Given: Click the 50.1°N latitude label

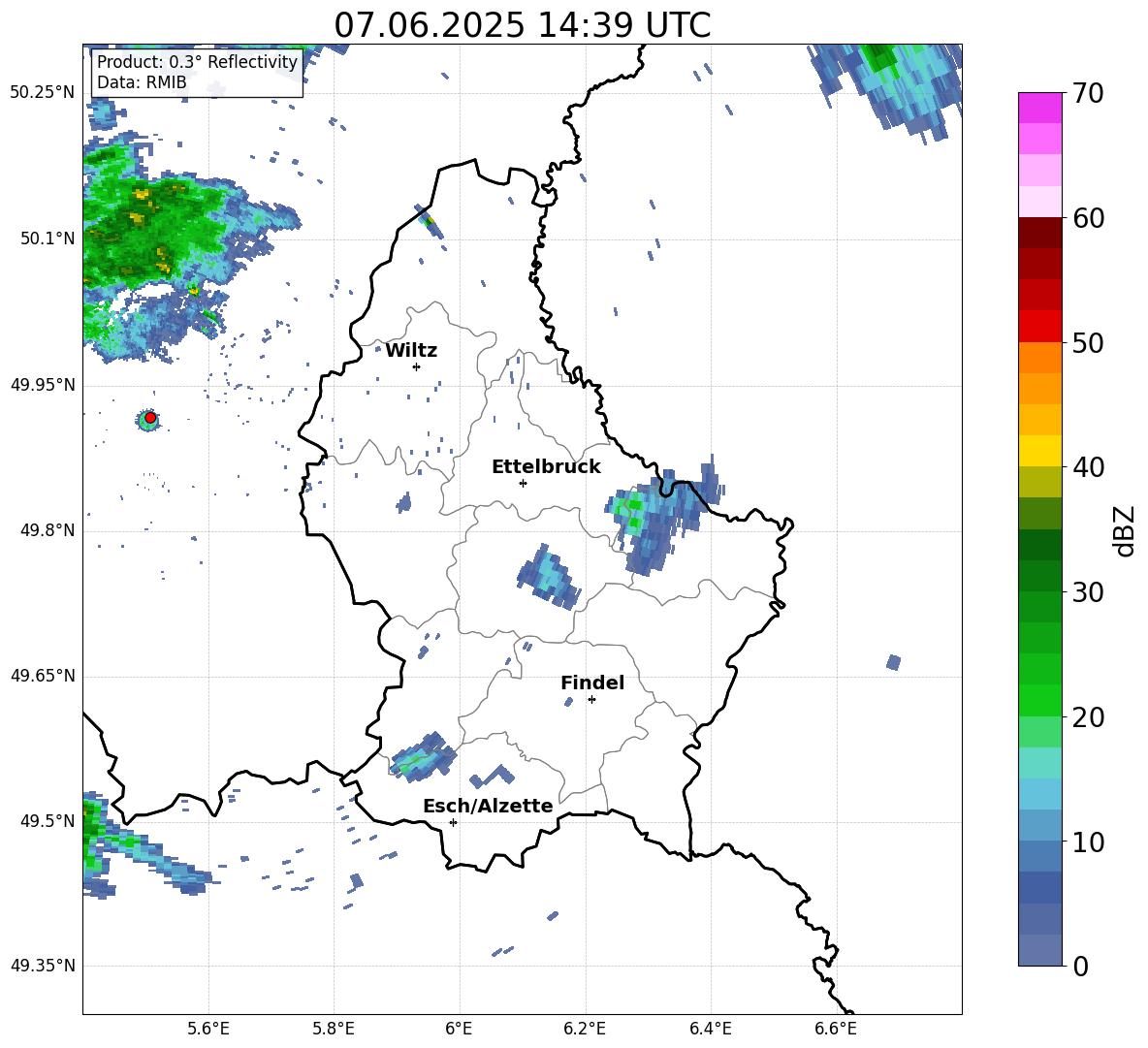Looking at the screenshot, I should 48,238.
